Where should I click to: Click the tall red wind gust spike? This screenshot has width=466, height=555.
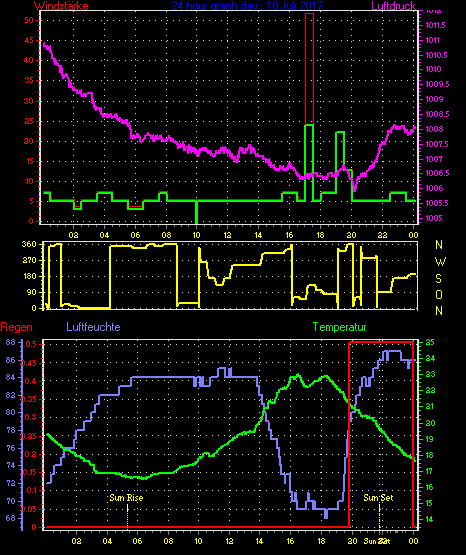coord(309,69)
